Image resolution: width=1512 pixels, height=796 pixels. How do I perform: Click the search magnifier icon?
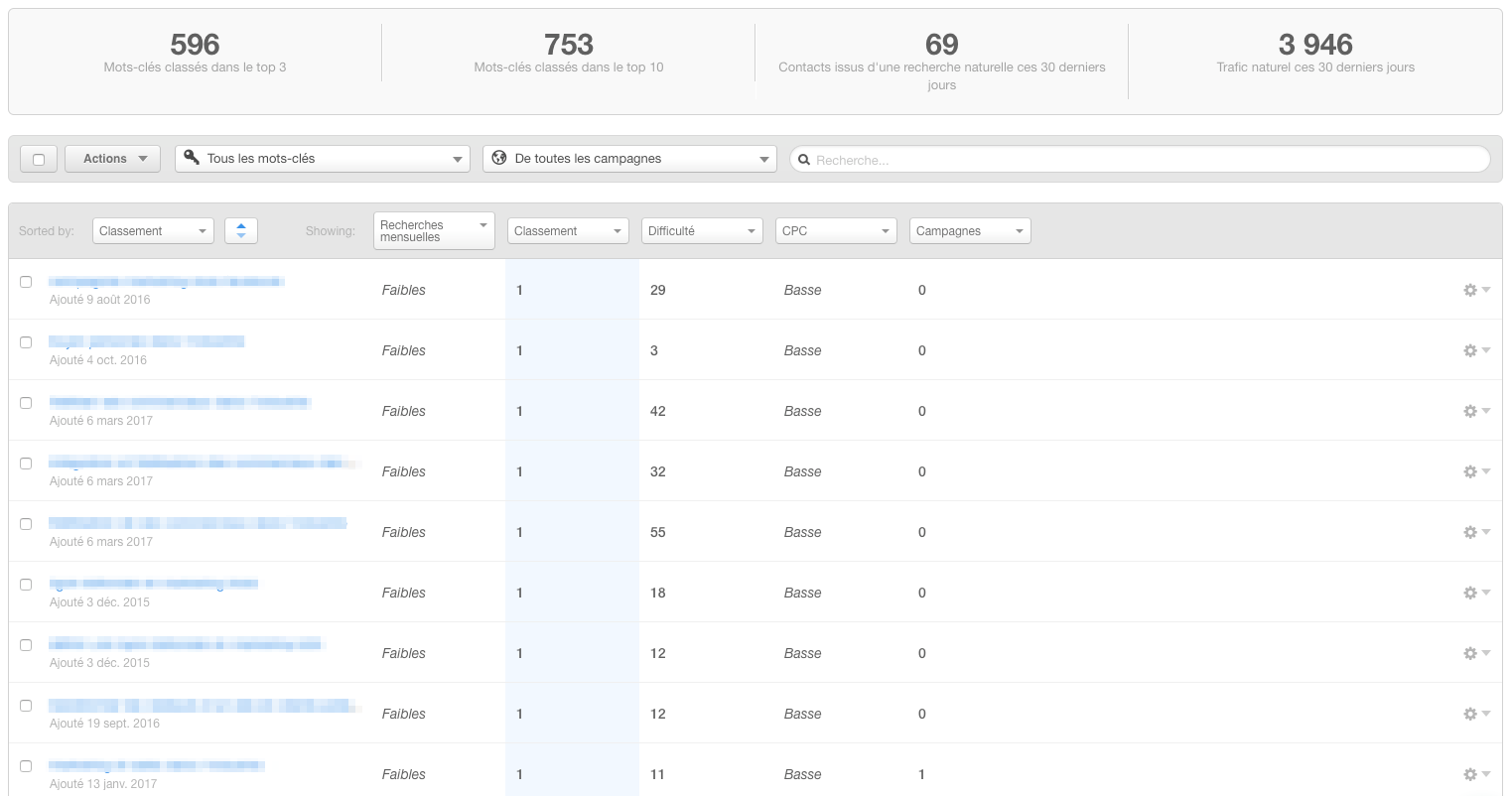click(x=804, y=159)
